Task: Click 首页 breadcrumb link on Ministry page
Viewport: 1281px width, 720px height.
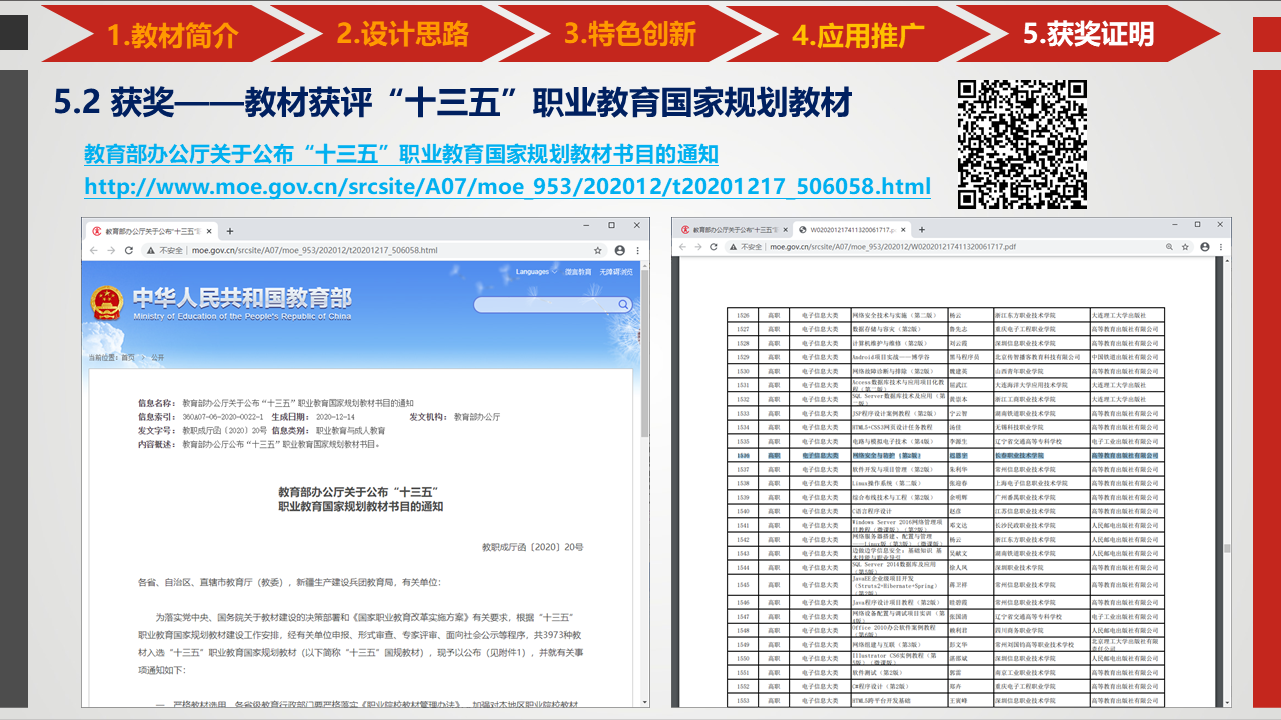Action: click(128, 357)
